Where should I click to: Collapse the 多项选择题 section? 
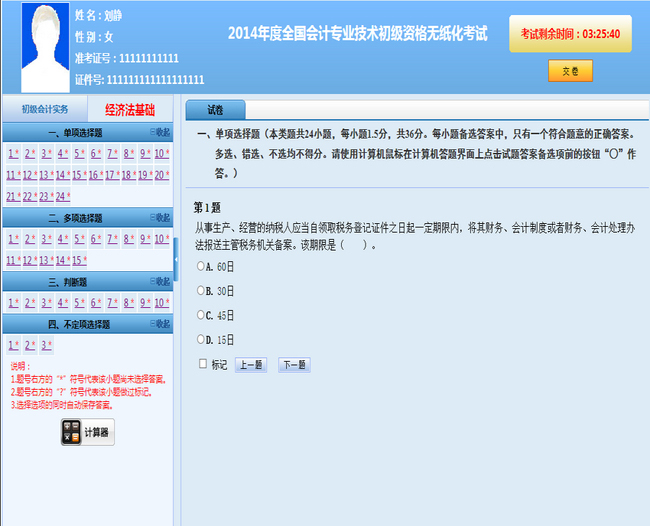(x=159, y=217)
